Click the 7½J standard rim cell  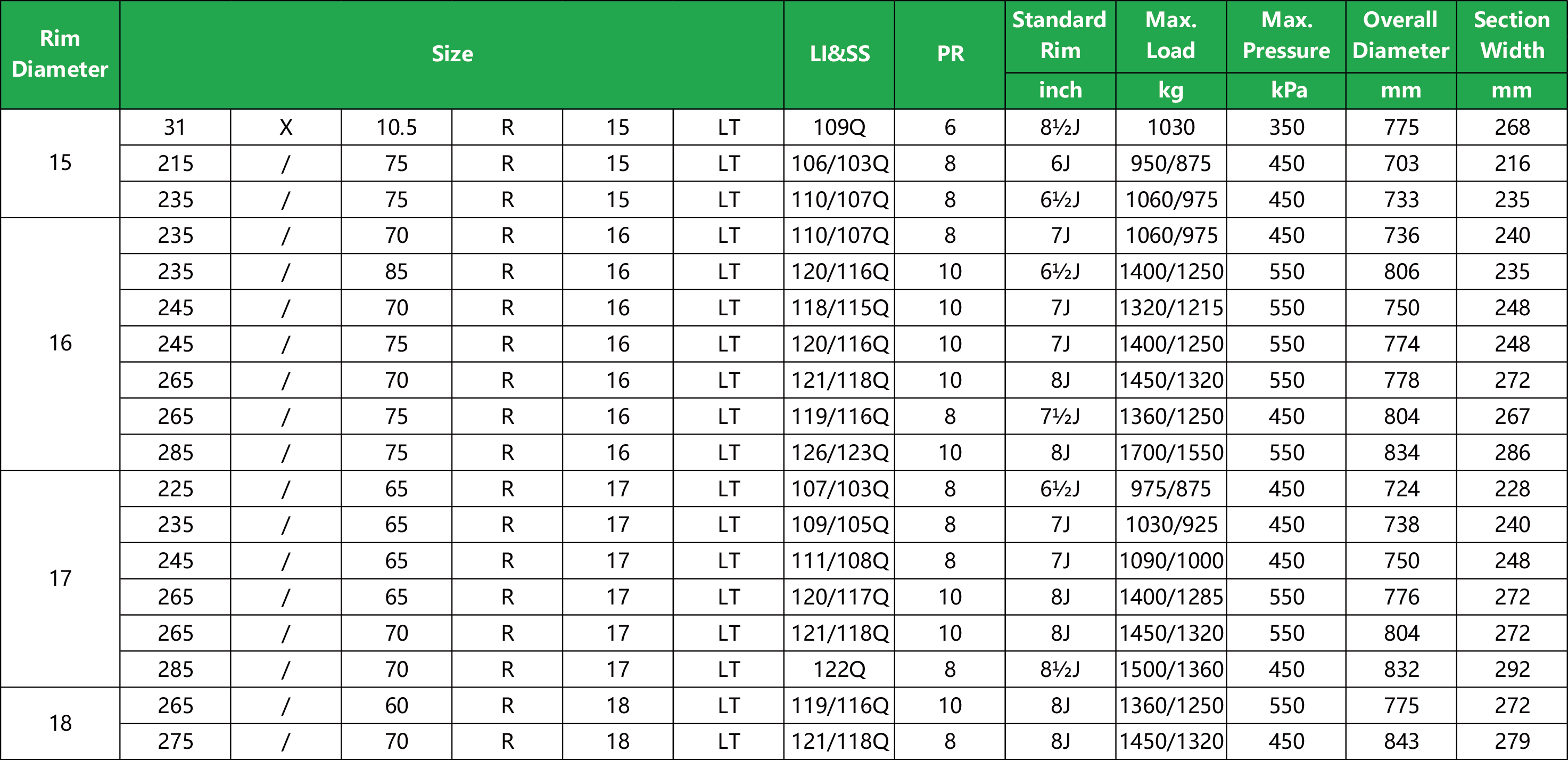[1060, 416]
